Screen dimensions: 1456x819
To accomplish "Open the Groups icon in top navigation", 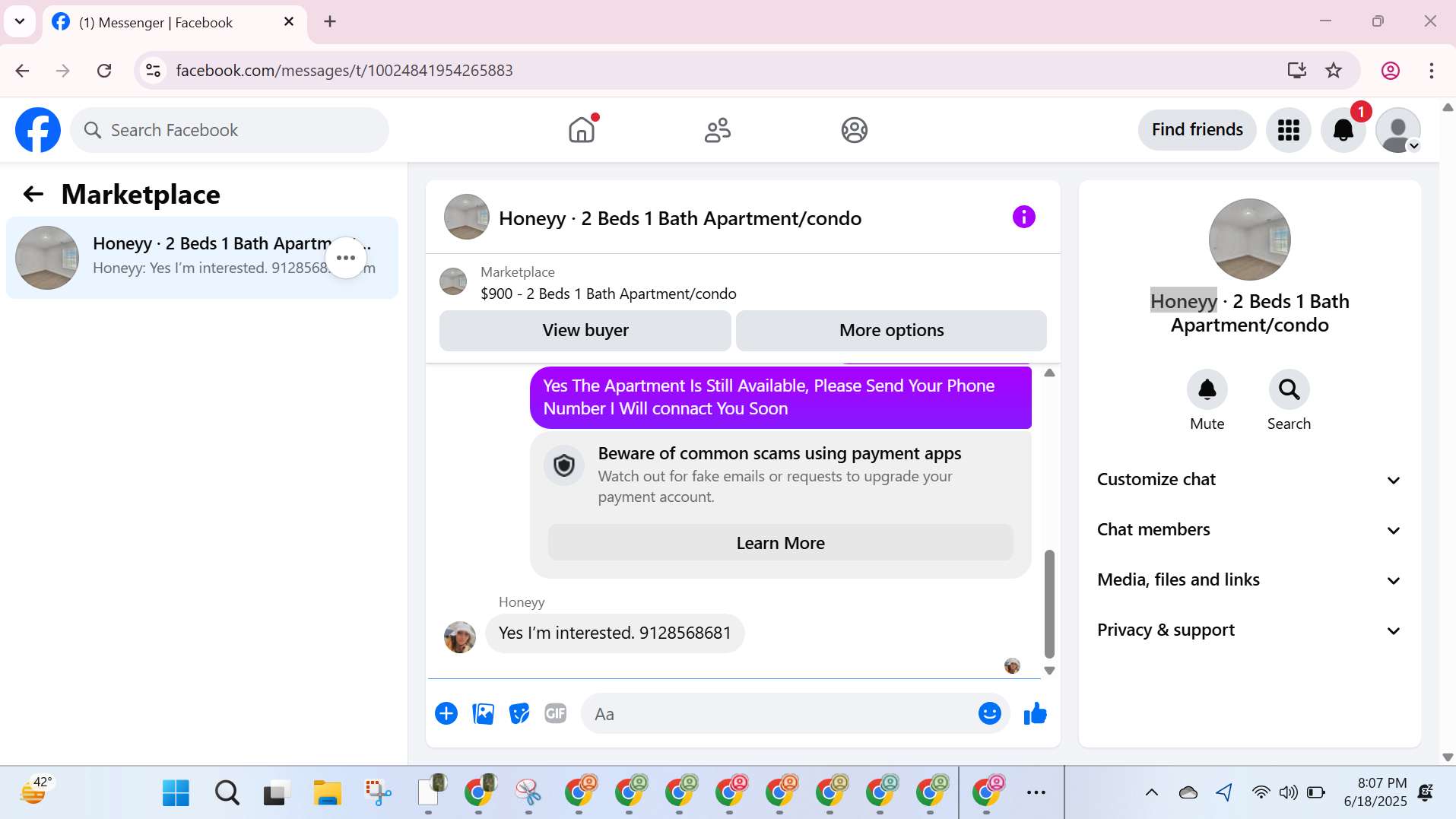I will click(x=855, y=130).
